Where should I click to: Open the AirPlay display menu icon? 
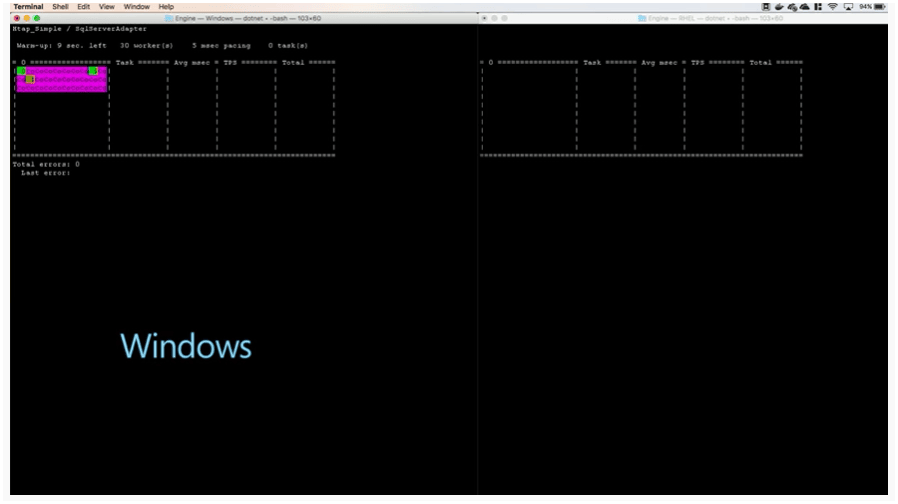pos(848,7)
